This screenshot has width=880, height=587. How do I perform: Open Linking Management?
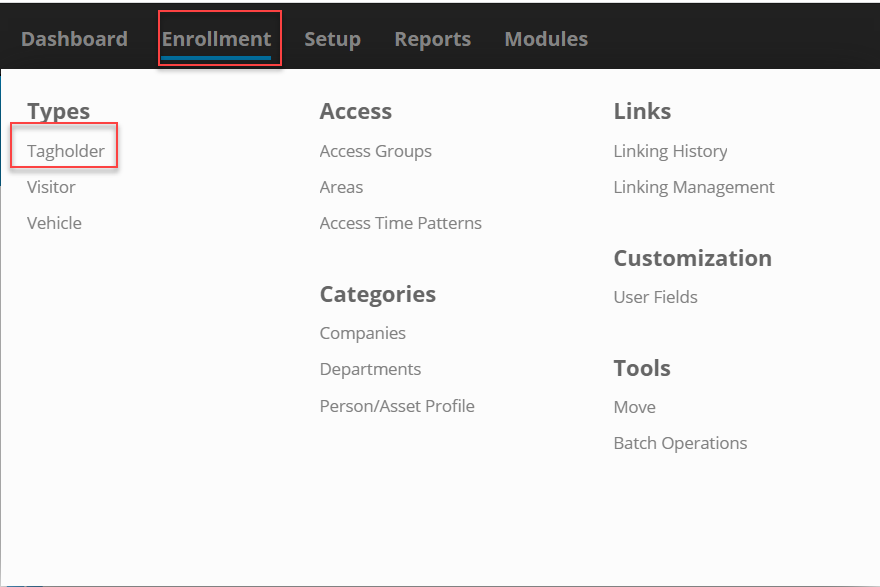[x=694, y=187]
